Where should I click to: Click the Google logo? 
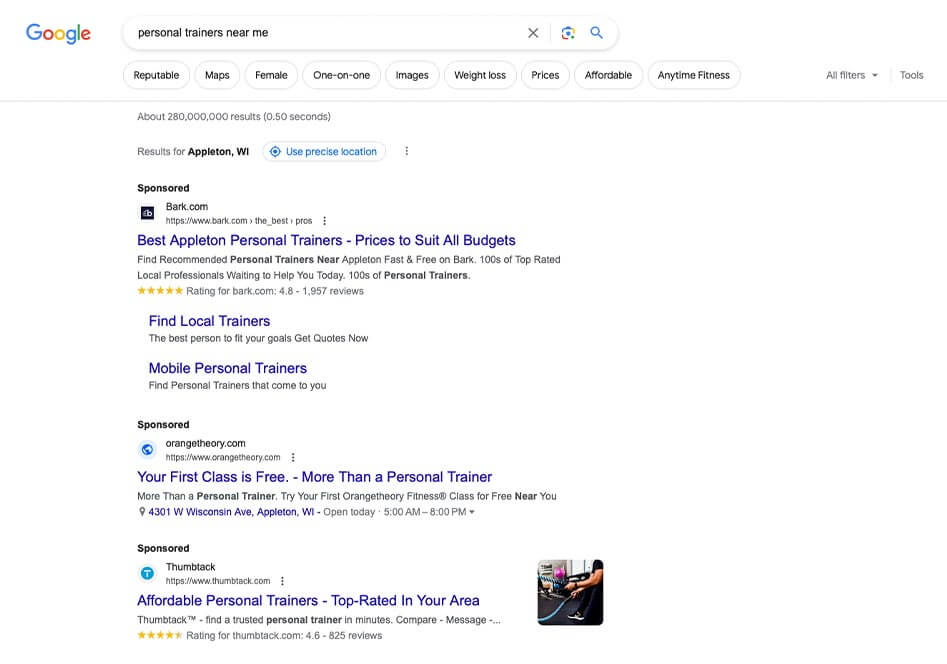tap(58, 33)
